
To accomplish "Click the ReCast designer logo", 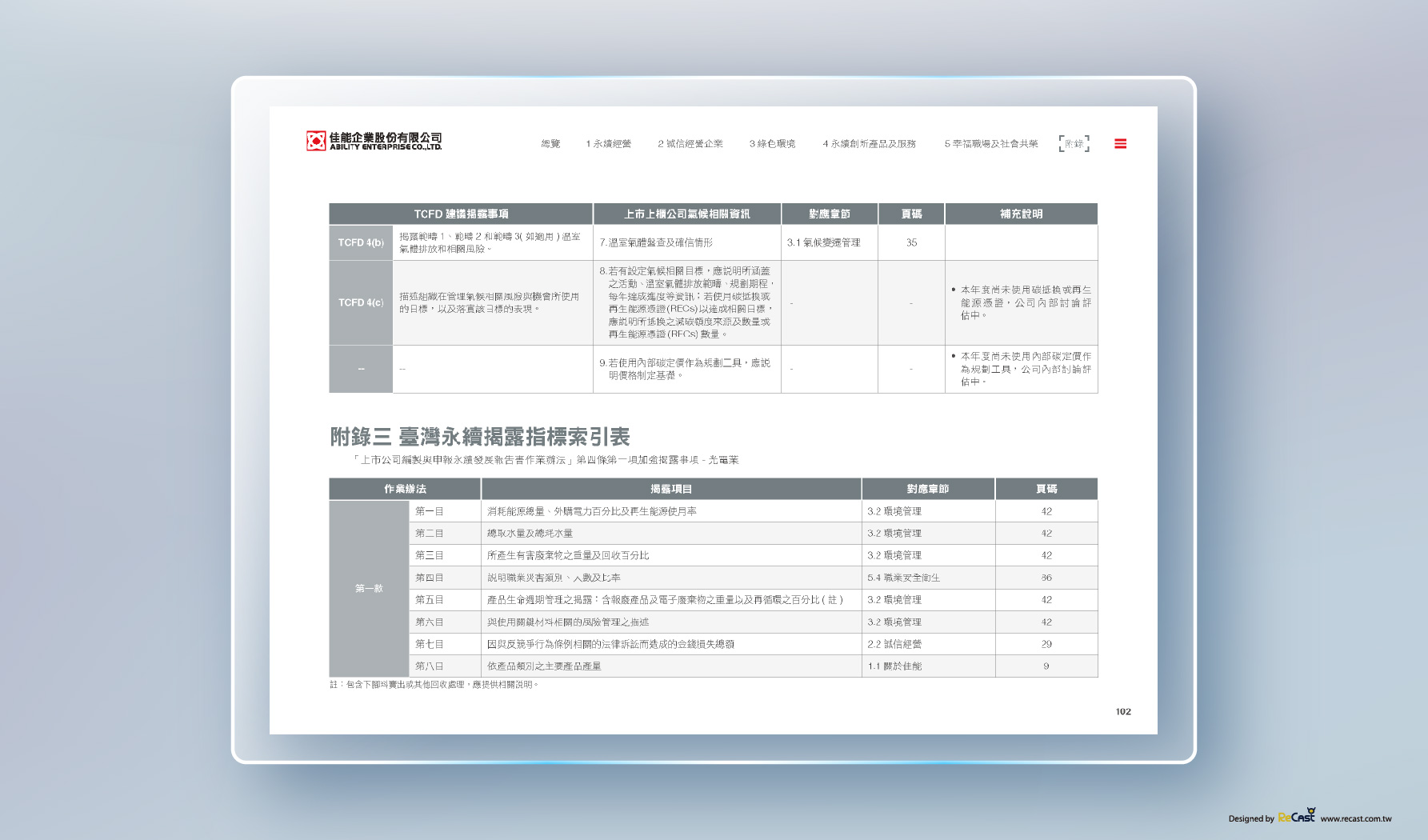I will [1296, 816].
